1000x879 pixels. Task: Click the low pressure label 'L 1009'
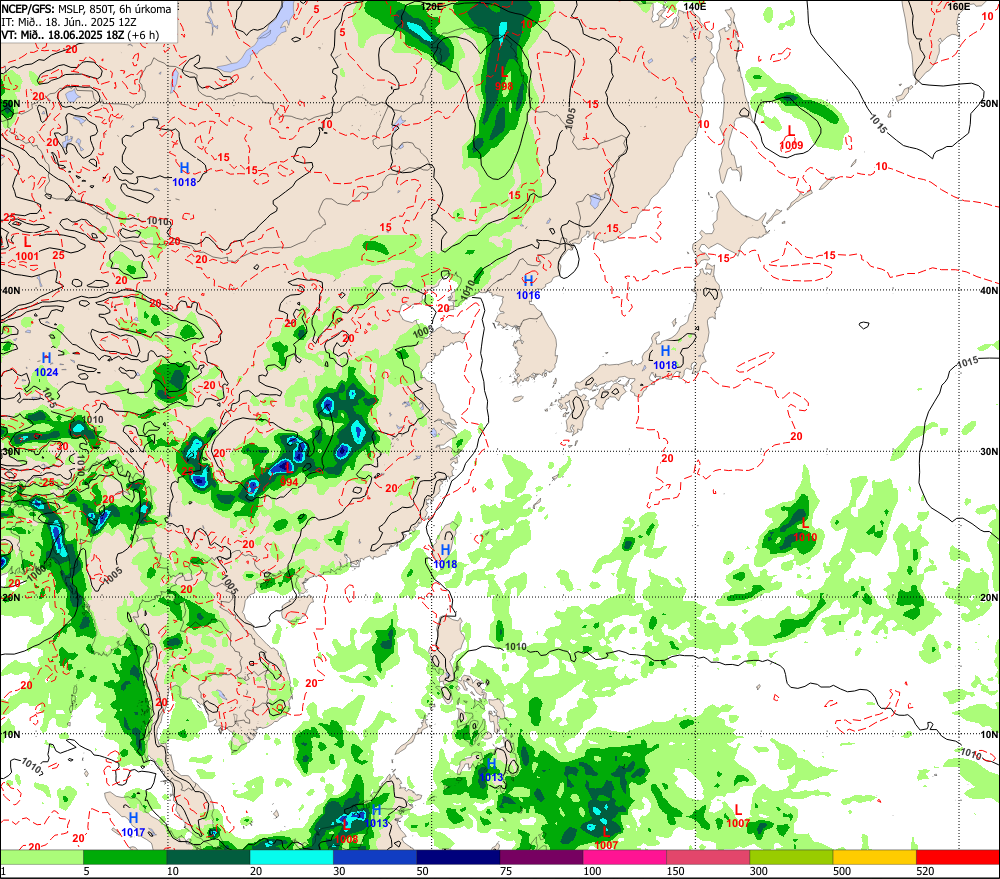[x=791, y=138]
